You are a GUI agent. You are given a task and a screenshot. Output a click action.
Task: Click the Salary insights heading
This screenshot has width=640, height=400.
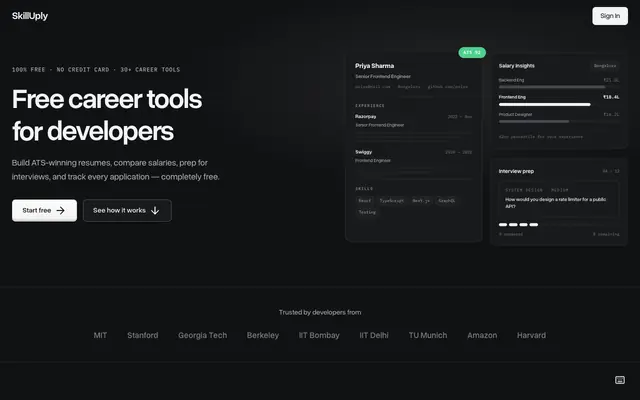pyautogui.click(x=516, y=66)
